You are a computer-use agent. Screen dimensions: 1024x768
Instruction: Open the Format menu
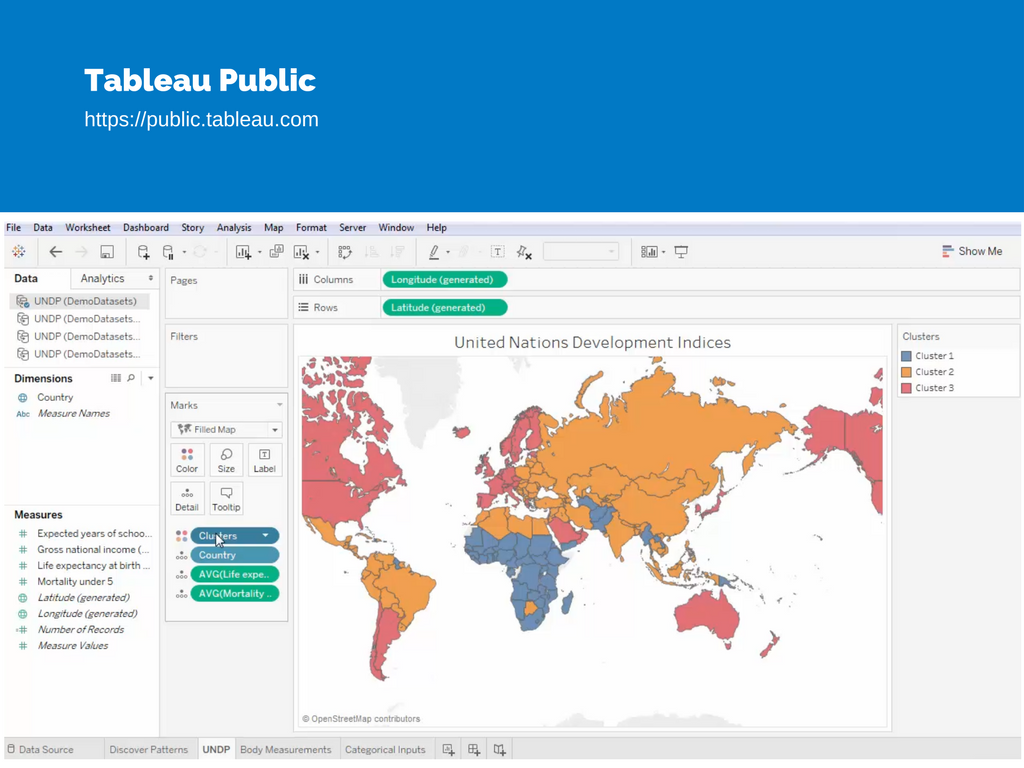point(311,228)
